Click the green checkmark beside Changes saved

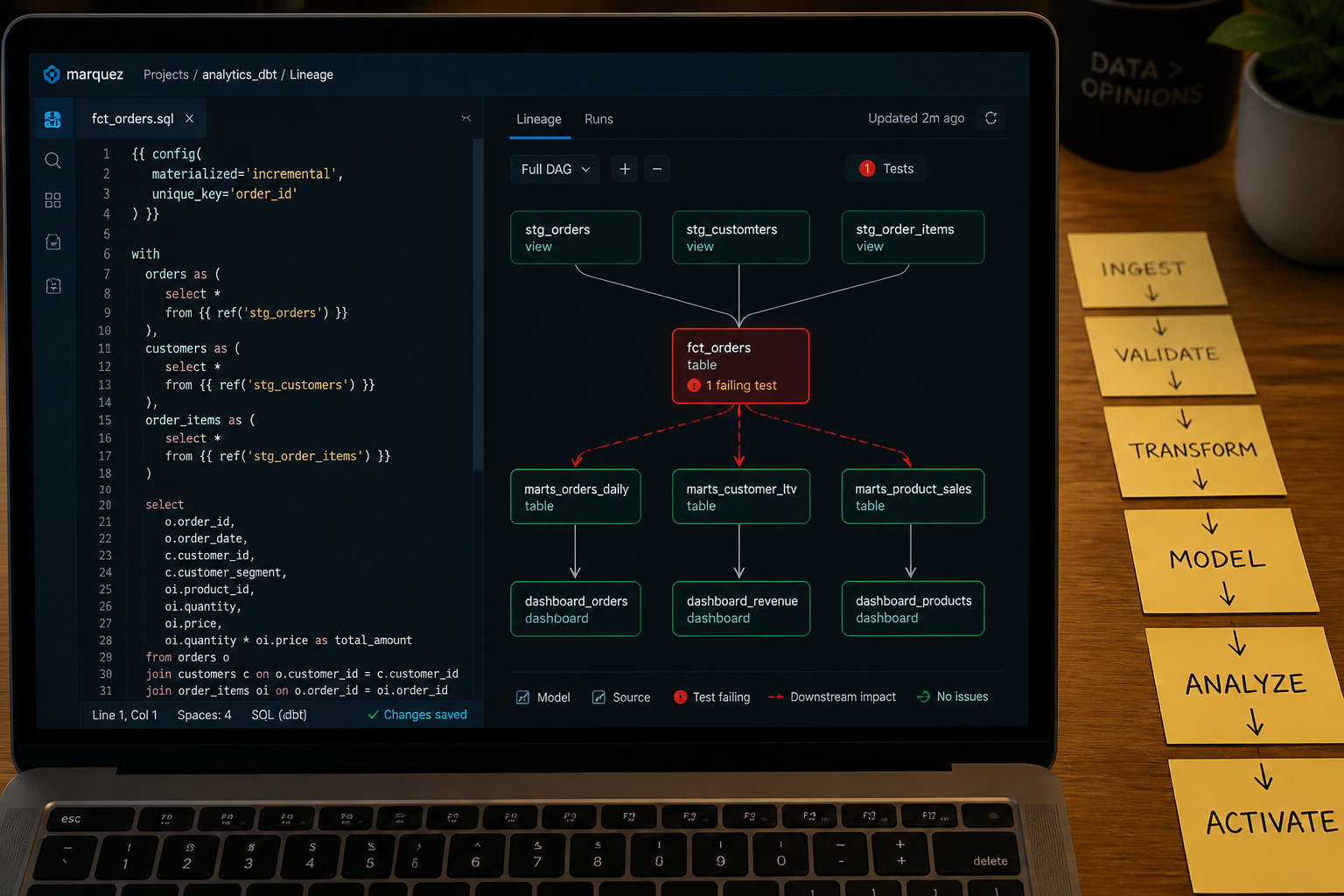point(374,715)
